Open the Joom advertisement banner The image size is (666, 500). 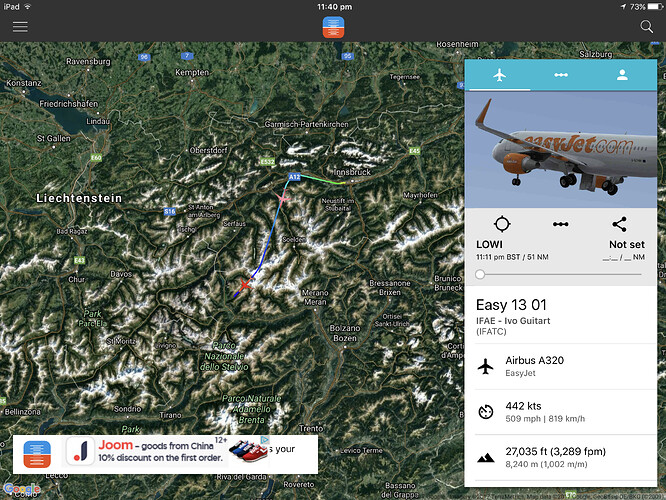[165, 454]
